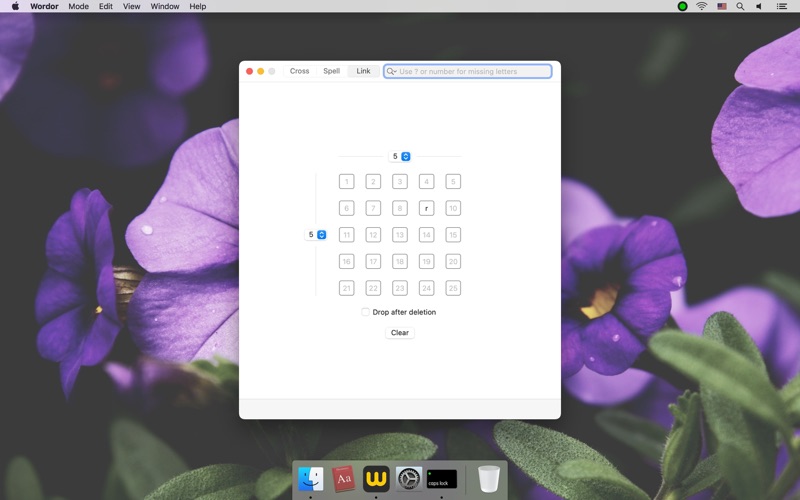Screen dimensions: 800x500
Task: Select grid cell 2
Action: pos(373,182)
